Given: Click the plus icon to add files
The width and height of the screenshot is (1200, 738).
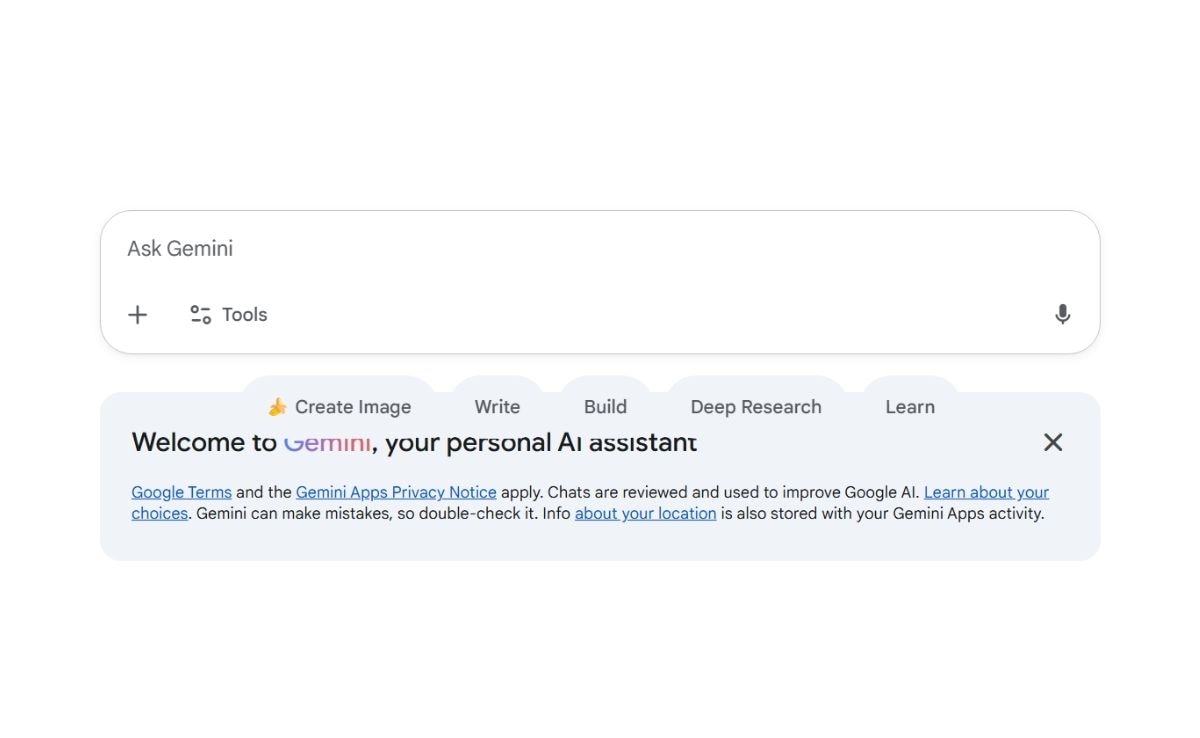Looking at the screenshot, I should [x=138, y=315].
